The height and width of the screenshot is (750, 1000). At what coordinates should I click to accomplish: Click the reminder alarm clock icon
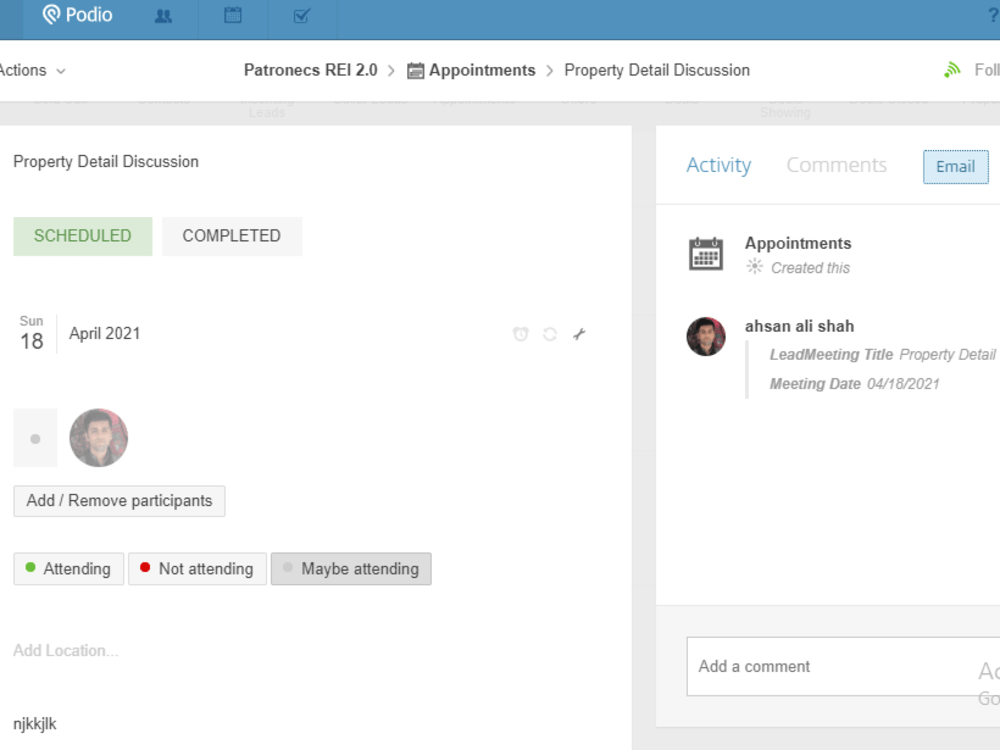click(x=520, y=334)
